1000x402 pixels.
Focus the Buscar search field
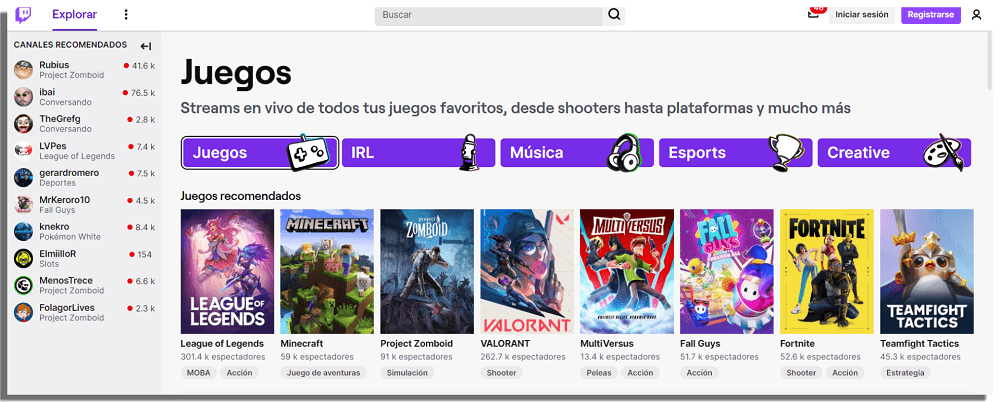tap(489, 15)
